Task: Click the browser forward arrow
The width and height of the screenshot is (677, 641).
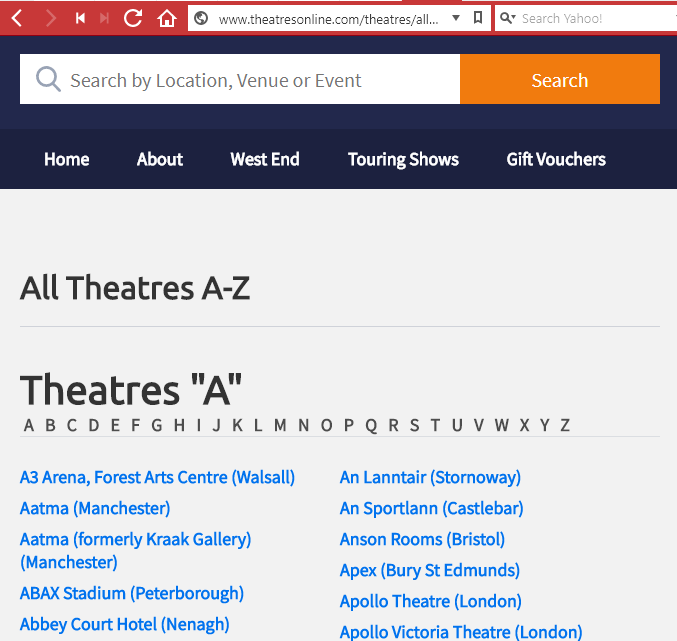Action: click(x=50, y=19)
